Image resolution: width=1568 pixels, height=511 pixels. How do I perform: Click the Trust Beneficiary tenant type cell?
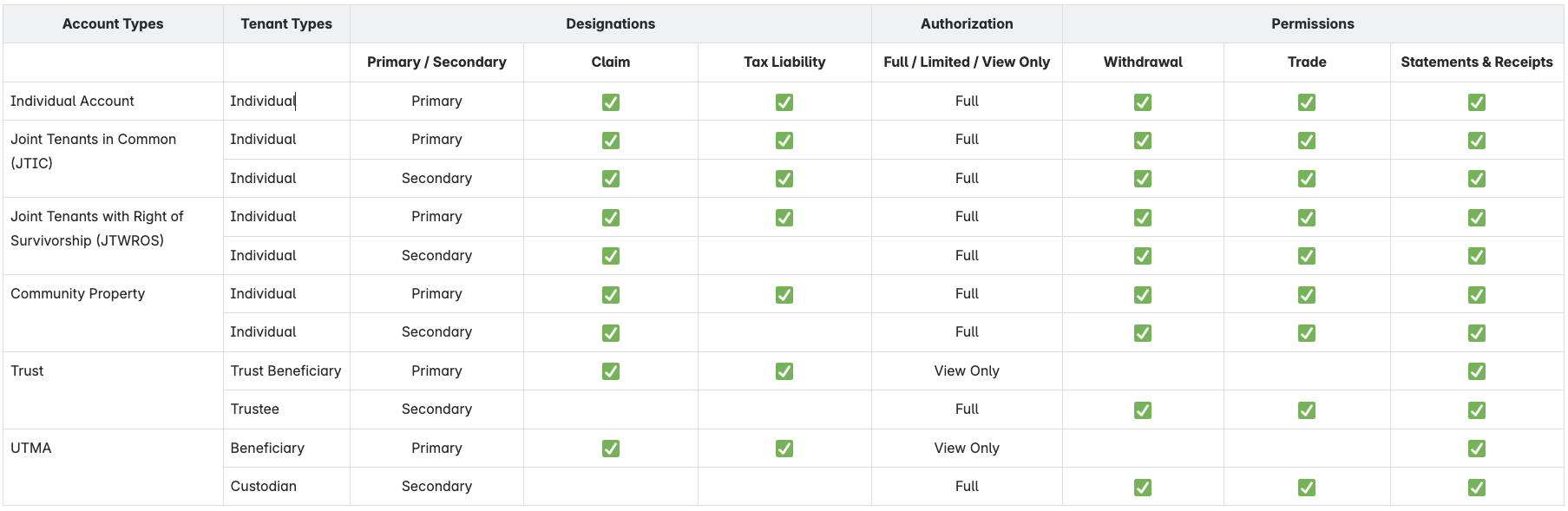(x=286, y=371)
